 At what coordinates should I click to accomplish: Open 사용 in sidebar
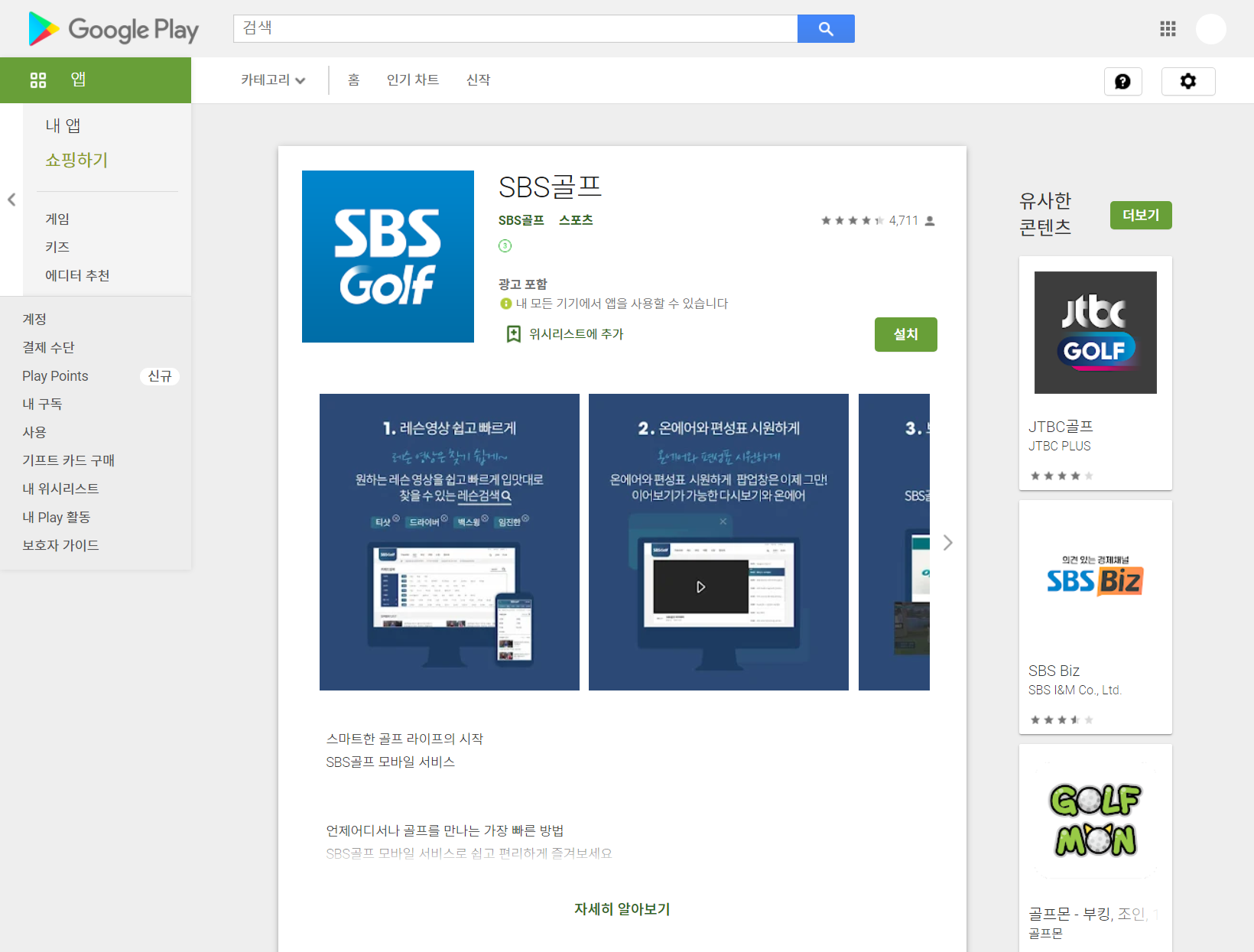click(x=34, y=432)
